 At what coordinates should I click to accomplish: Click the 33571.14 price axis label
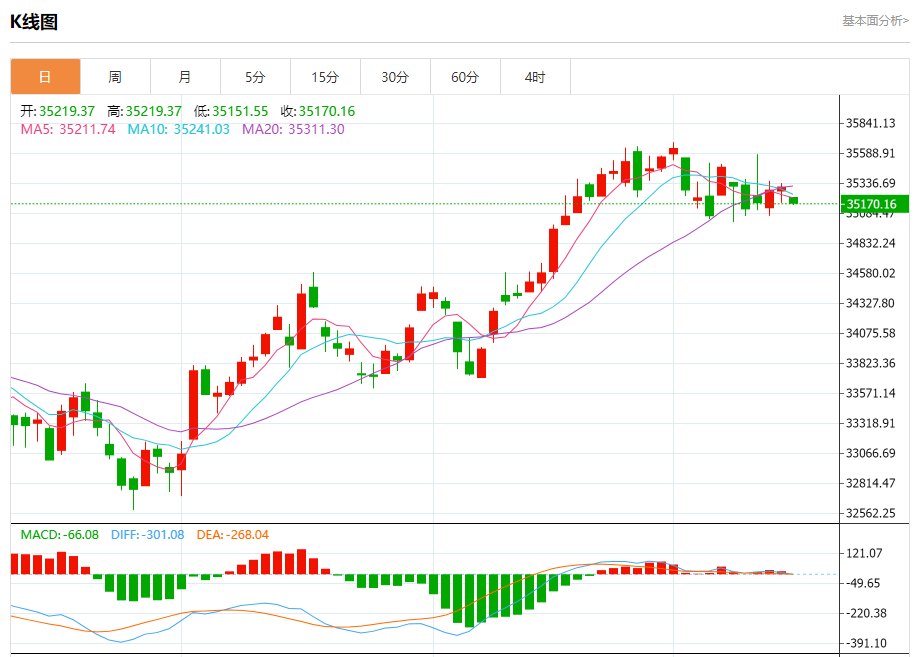871,393
